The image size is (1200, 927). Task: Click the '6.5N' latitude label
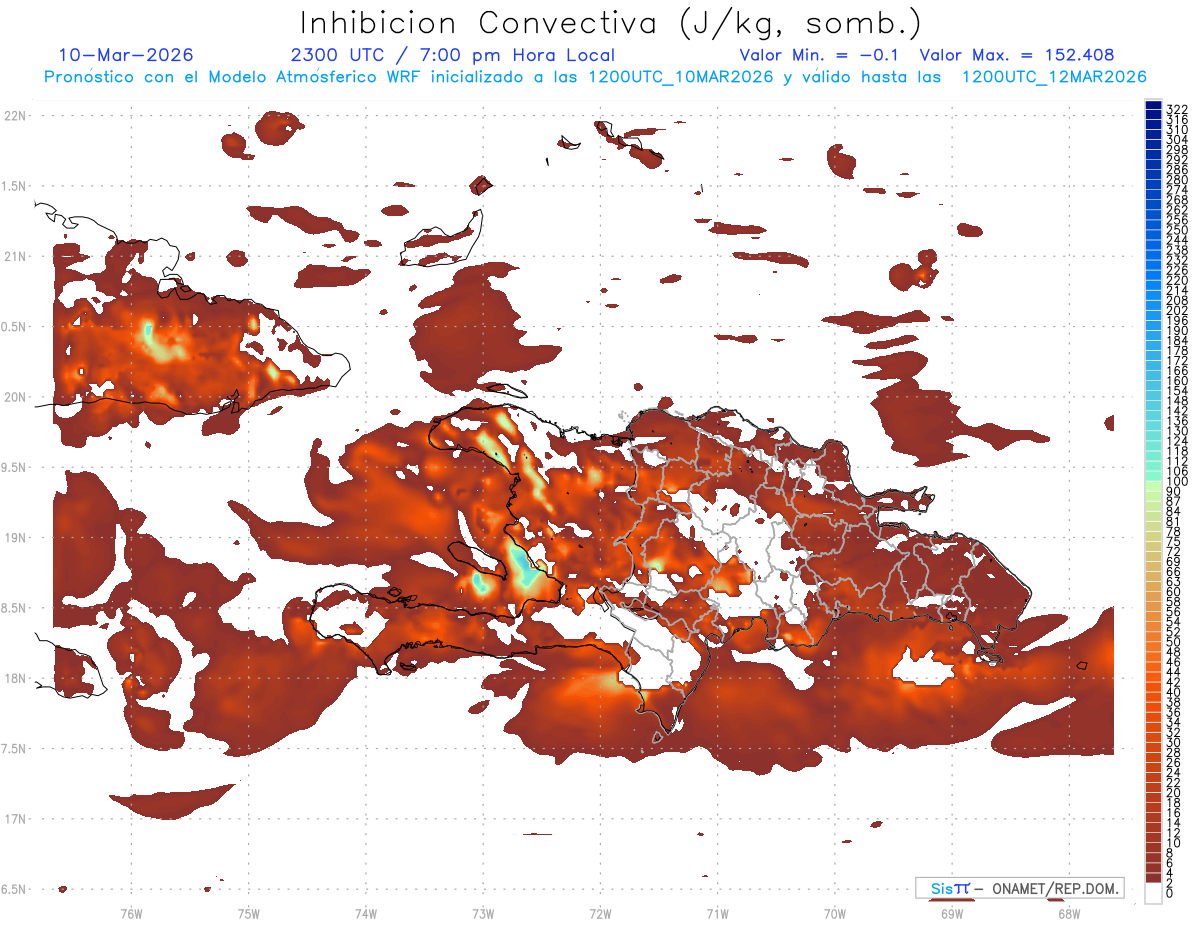[15, 889]
